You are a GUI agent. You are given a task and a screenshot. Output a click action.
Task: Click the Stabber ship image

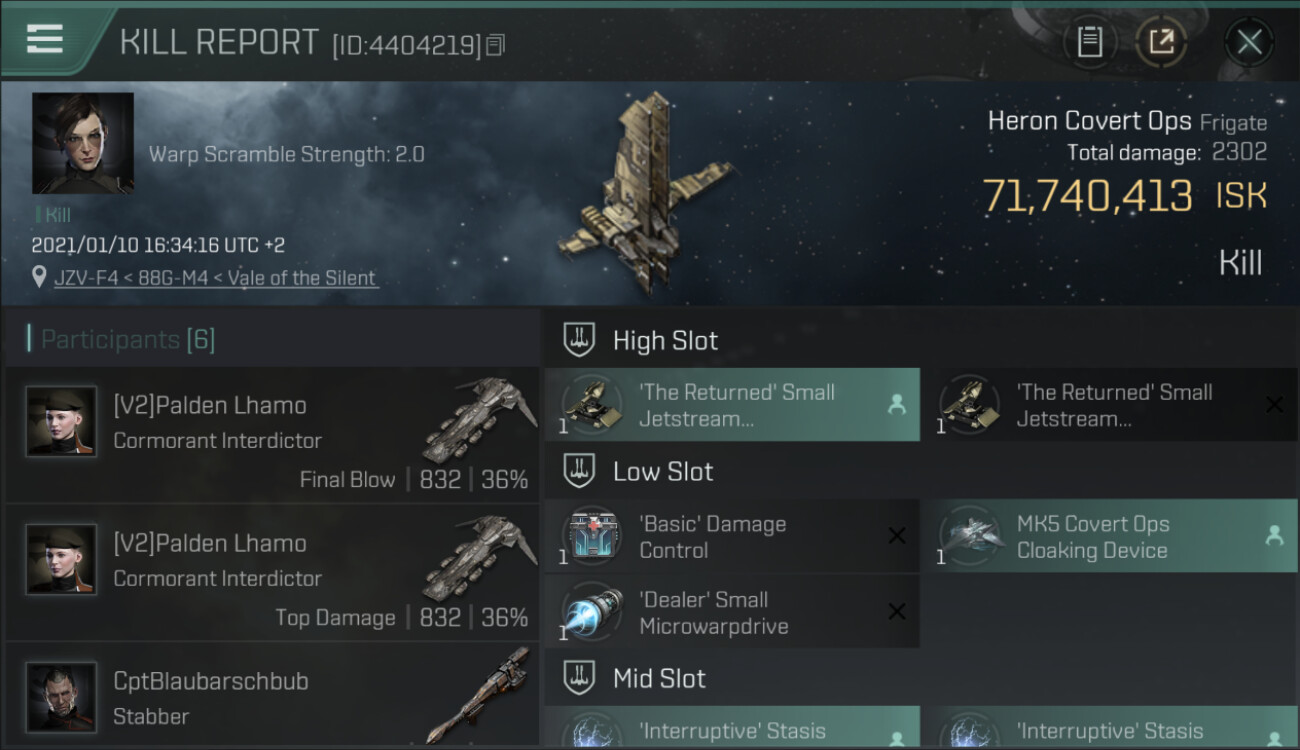click(477, 695)
